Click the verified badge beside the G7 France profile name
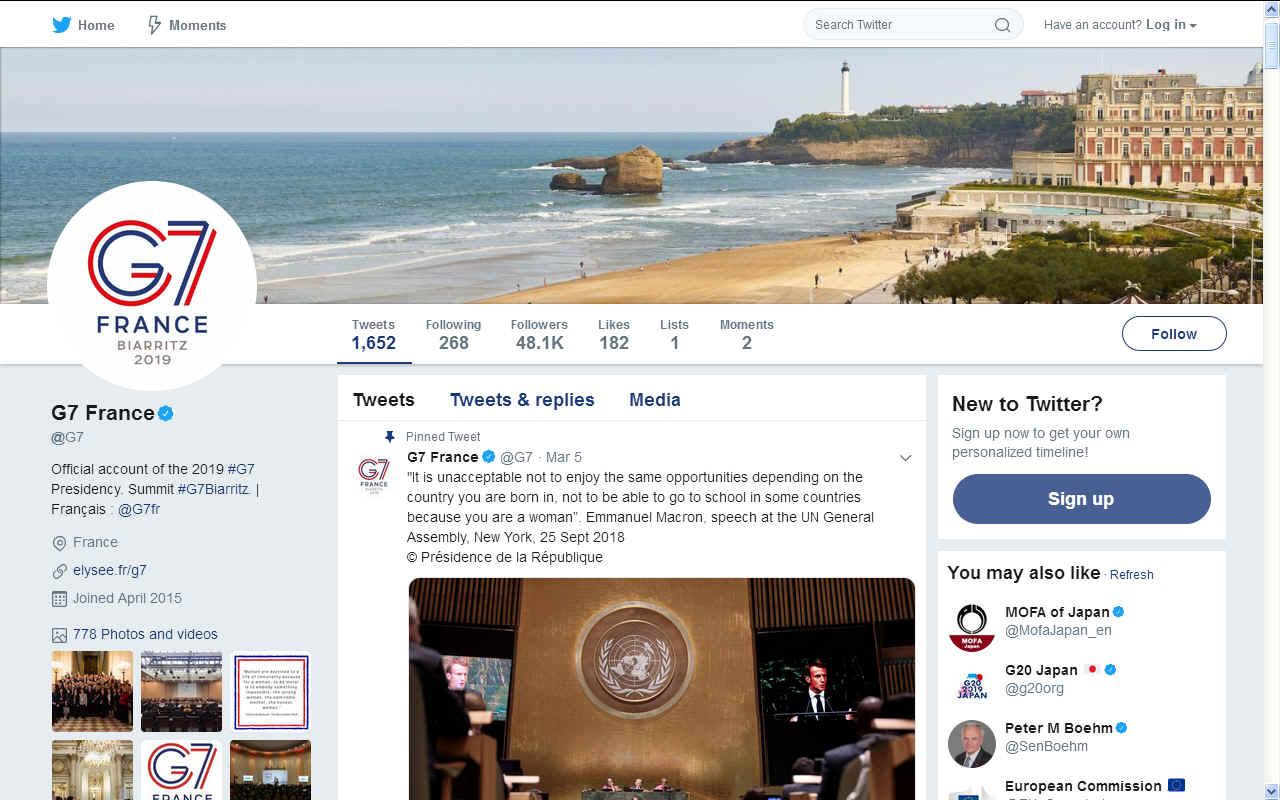This screenshot has width=1280, height=800. (166, 413)
